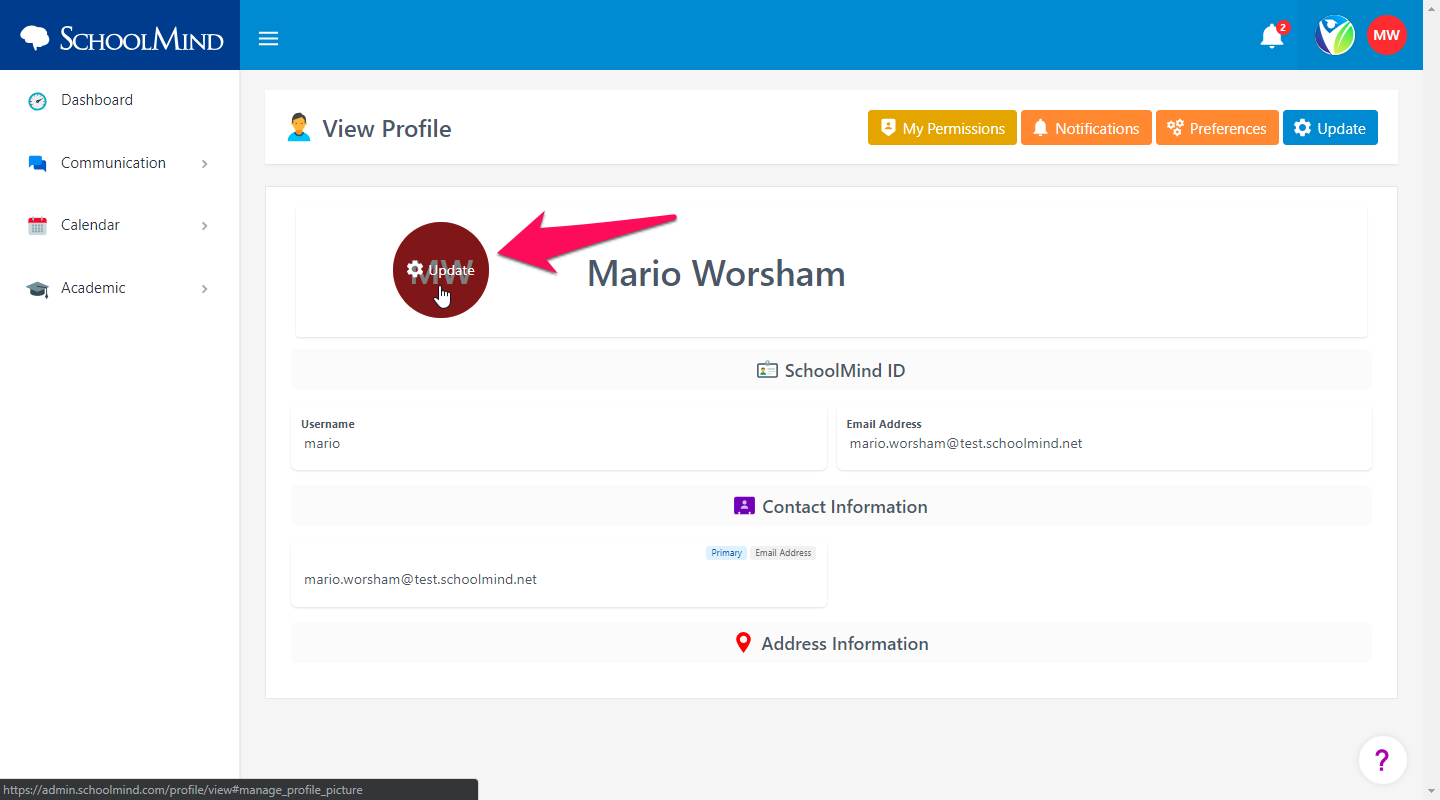Click the Dashboard gauge icon

[x=37, y=100]
